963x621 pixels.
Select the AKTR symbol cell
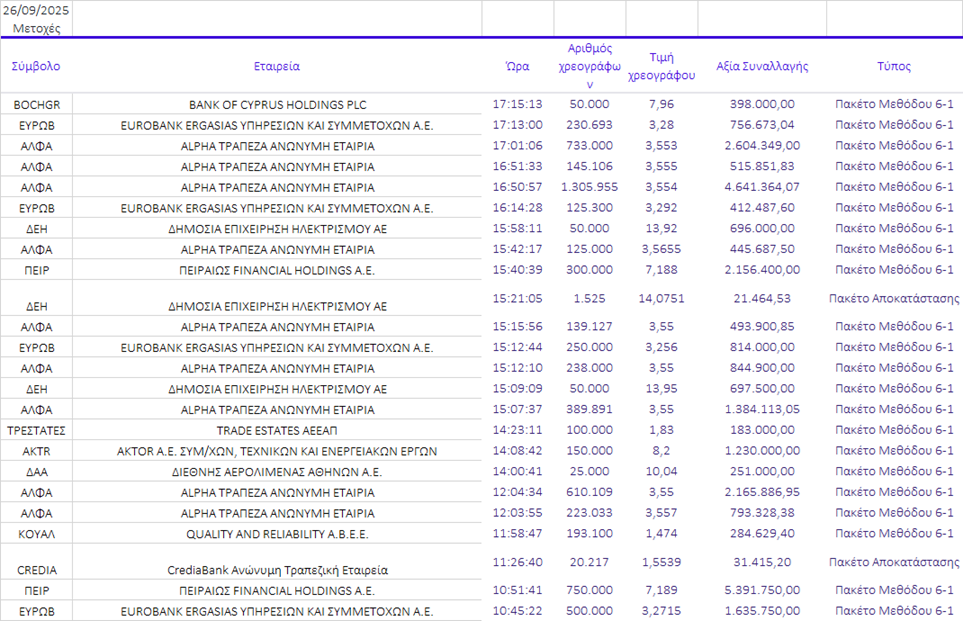(x=36, y=451)
